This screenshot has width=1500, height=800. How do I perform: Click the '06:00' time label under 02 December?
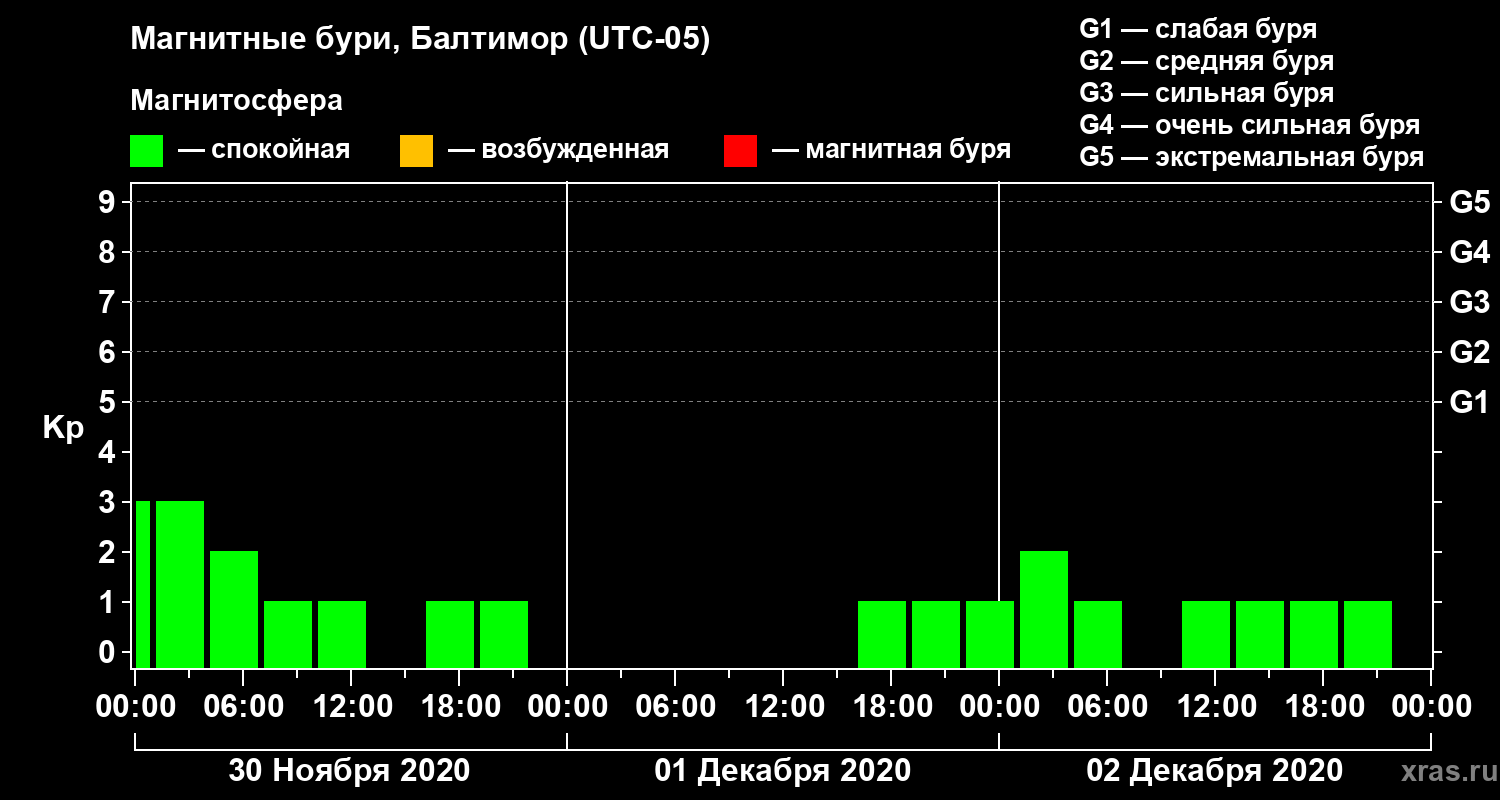tap(1107, 707)
